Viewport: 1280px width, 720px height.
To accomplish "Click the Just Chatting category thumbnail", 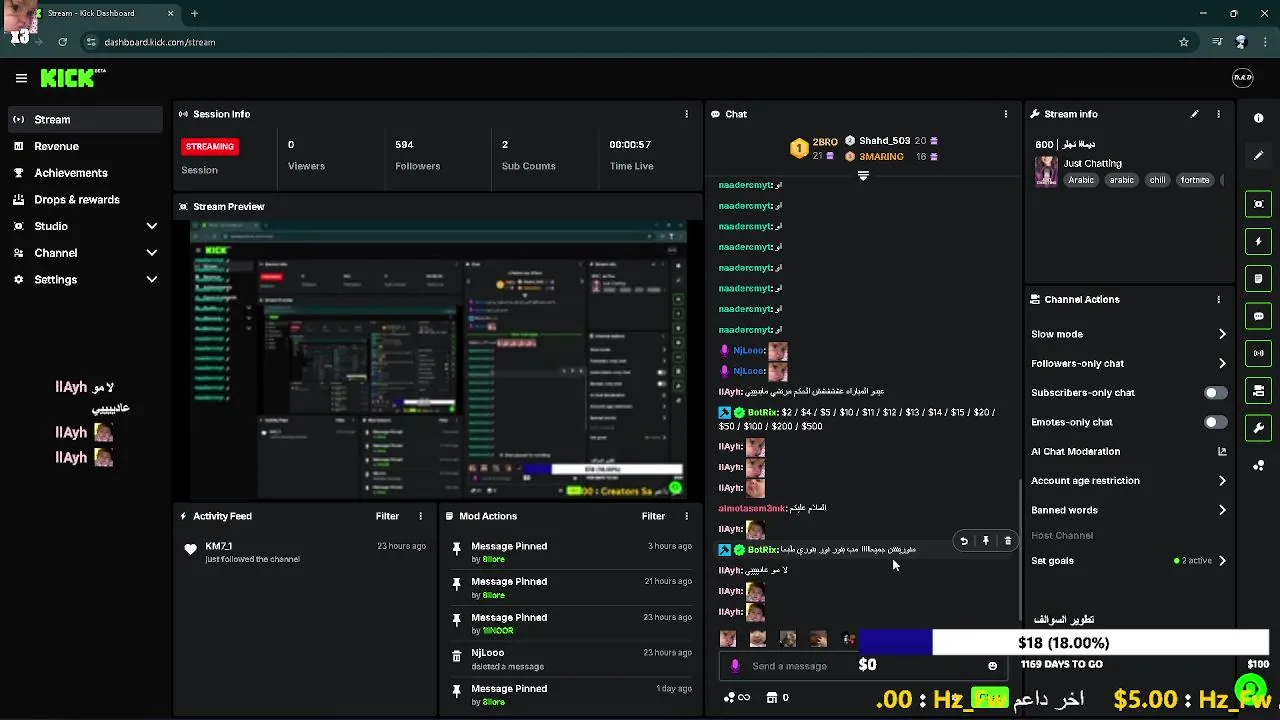I will click(x=1046, y=171).
